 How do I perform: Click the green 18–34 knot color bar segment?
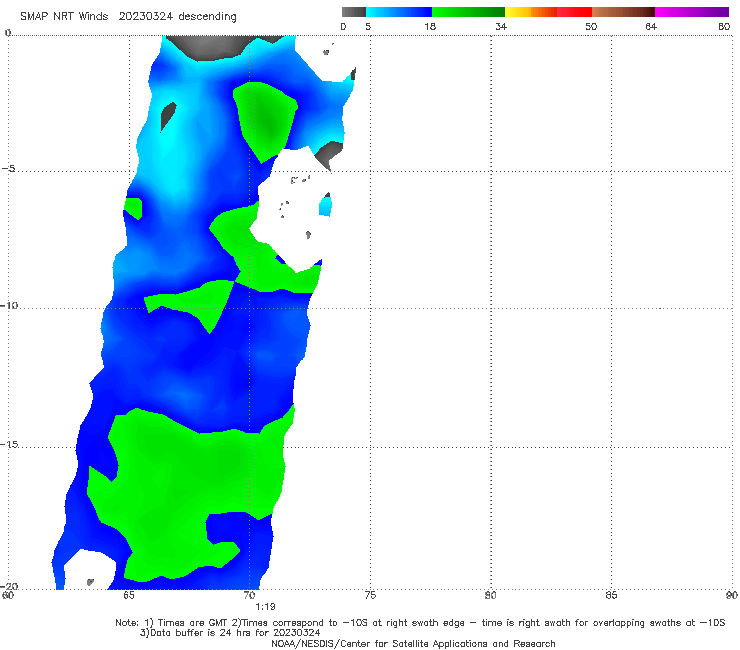[468, 12]
